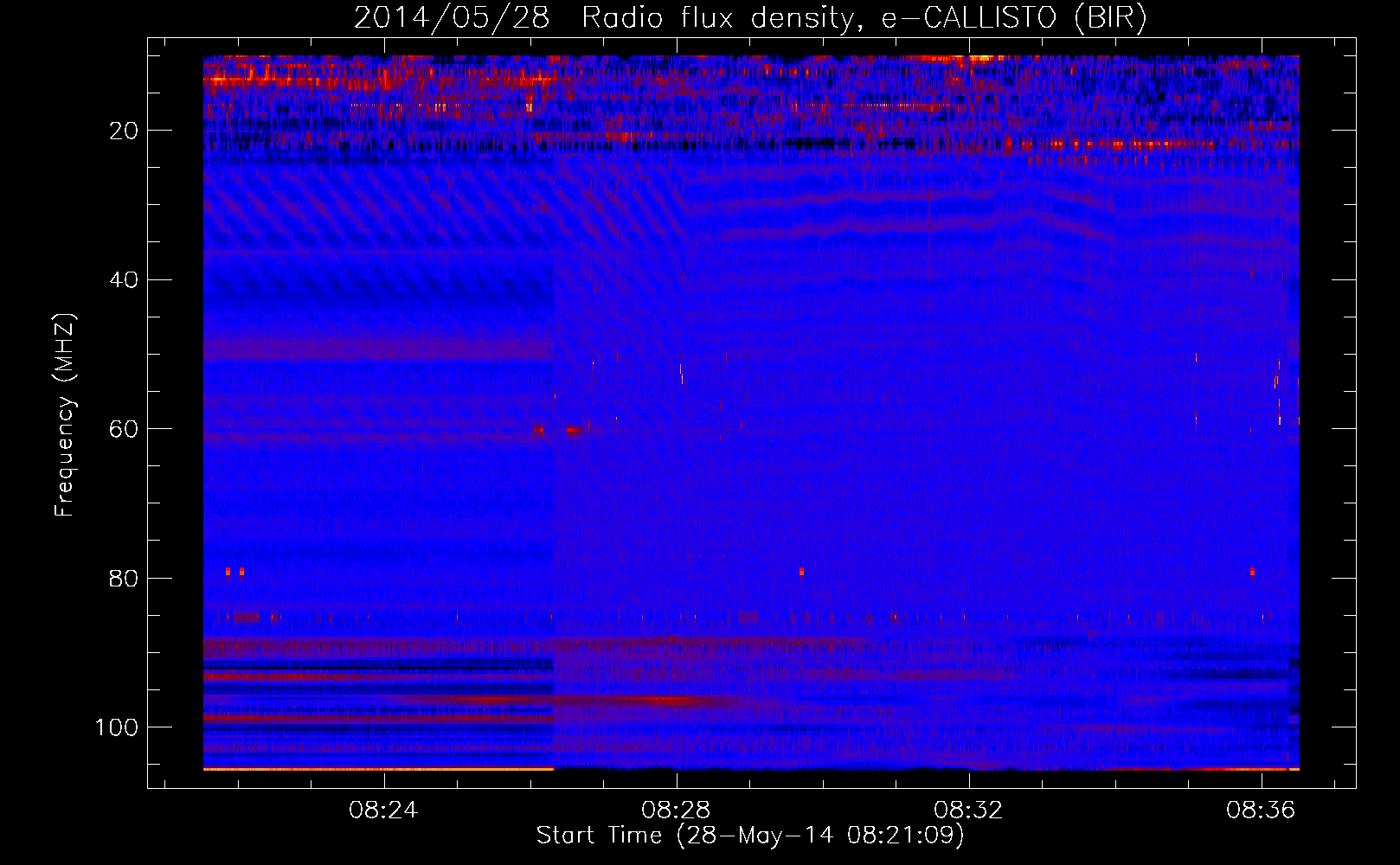Image resolution: width=1400 pixels, height=865 pixels.
Task: Click the time tick label "08:28"
Action: point(676,811)
